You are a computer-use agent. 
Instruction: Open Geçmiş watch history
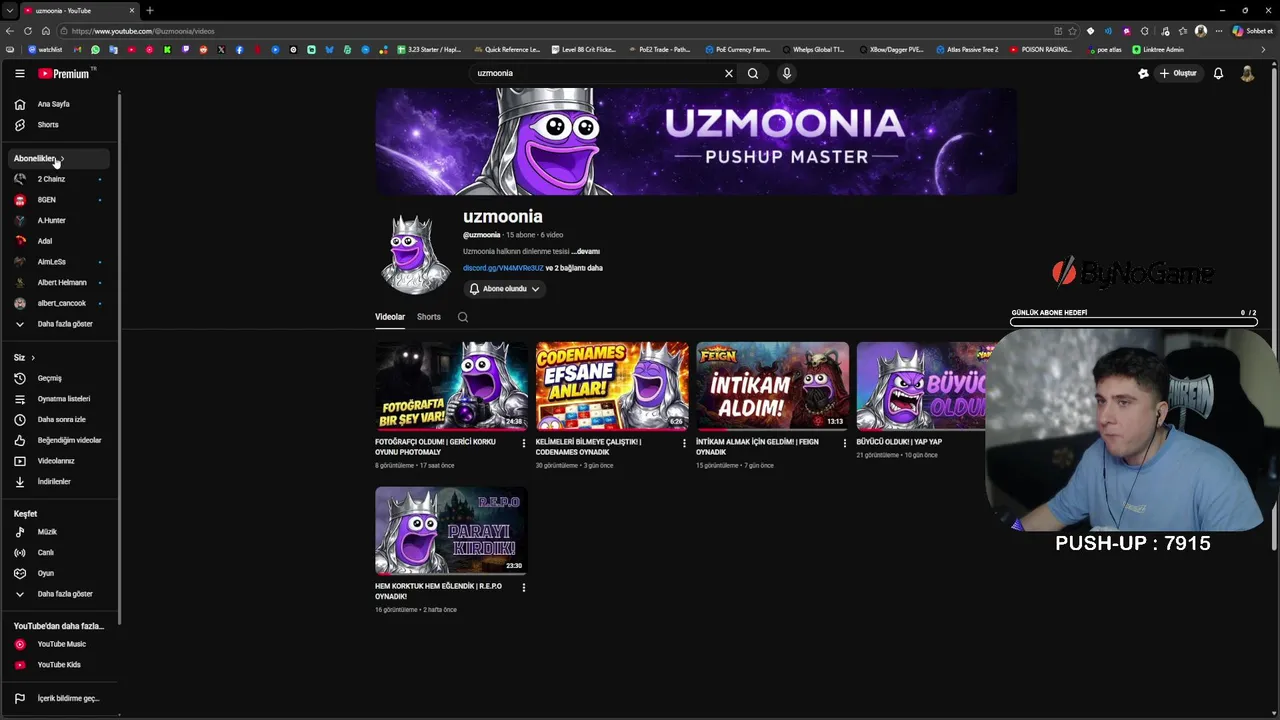[x=60, y=378]
